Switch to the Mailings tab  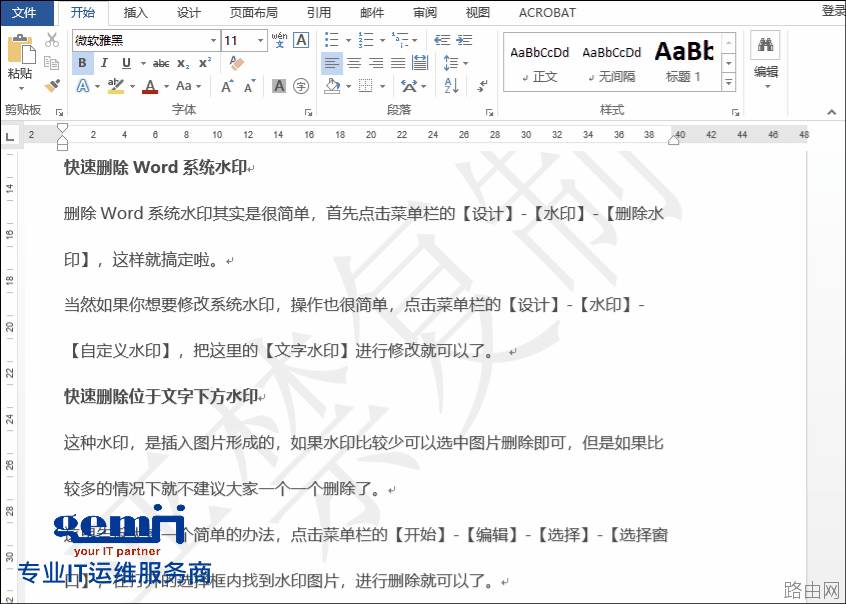click(x=372, y=12)
